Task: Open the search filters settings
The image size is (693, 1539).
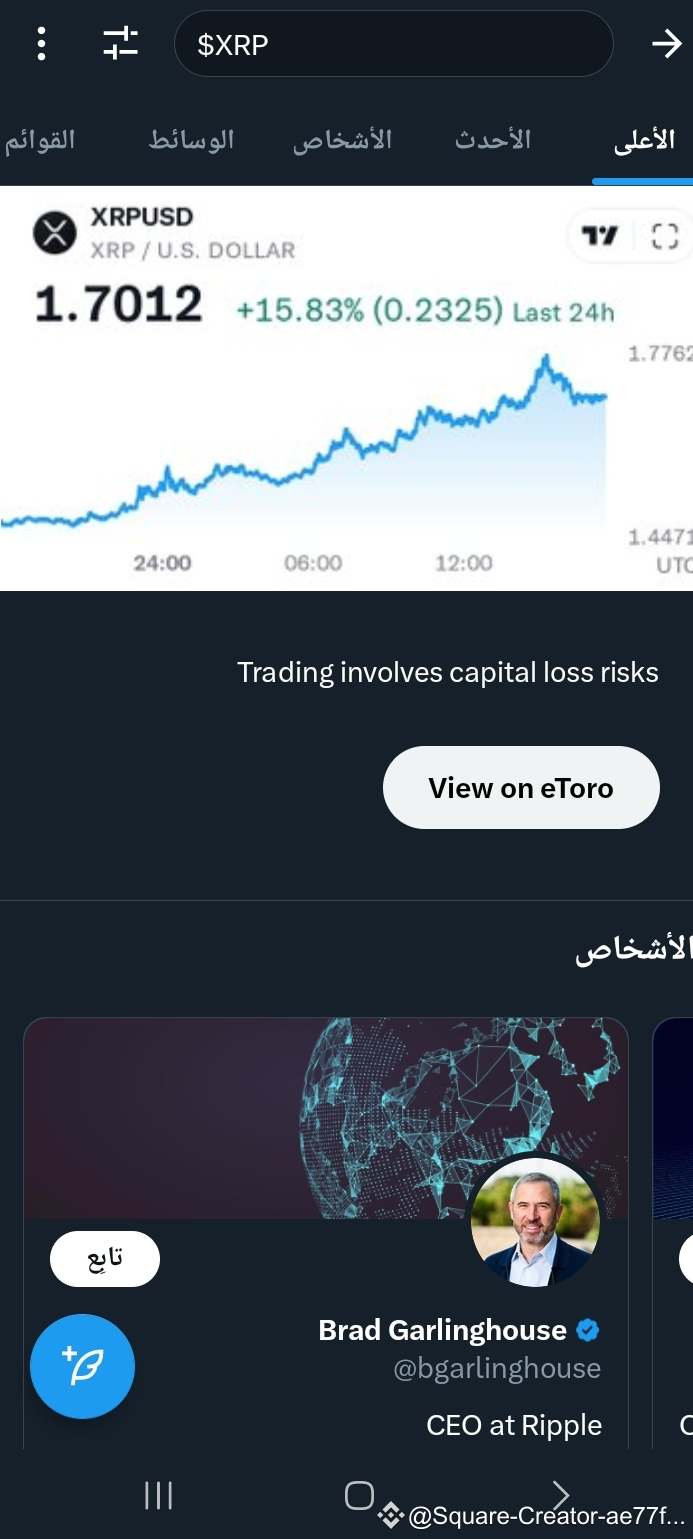Action: click(120, 43)
